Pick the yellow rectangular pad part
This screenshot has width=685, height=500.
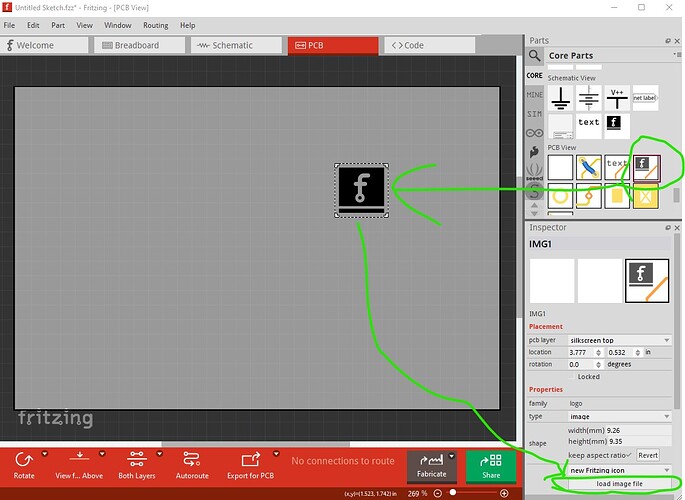tap(617, 196)
